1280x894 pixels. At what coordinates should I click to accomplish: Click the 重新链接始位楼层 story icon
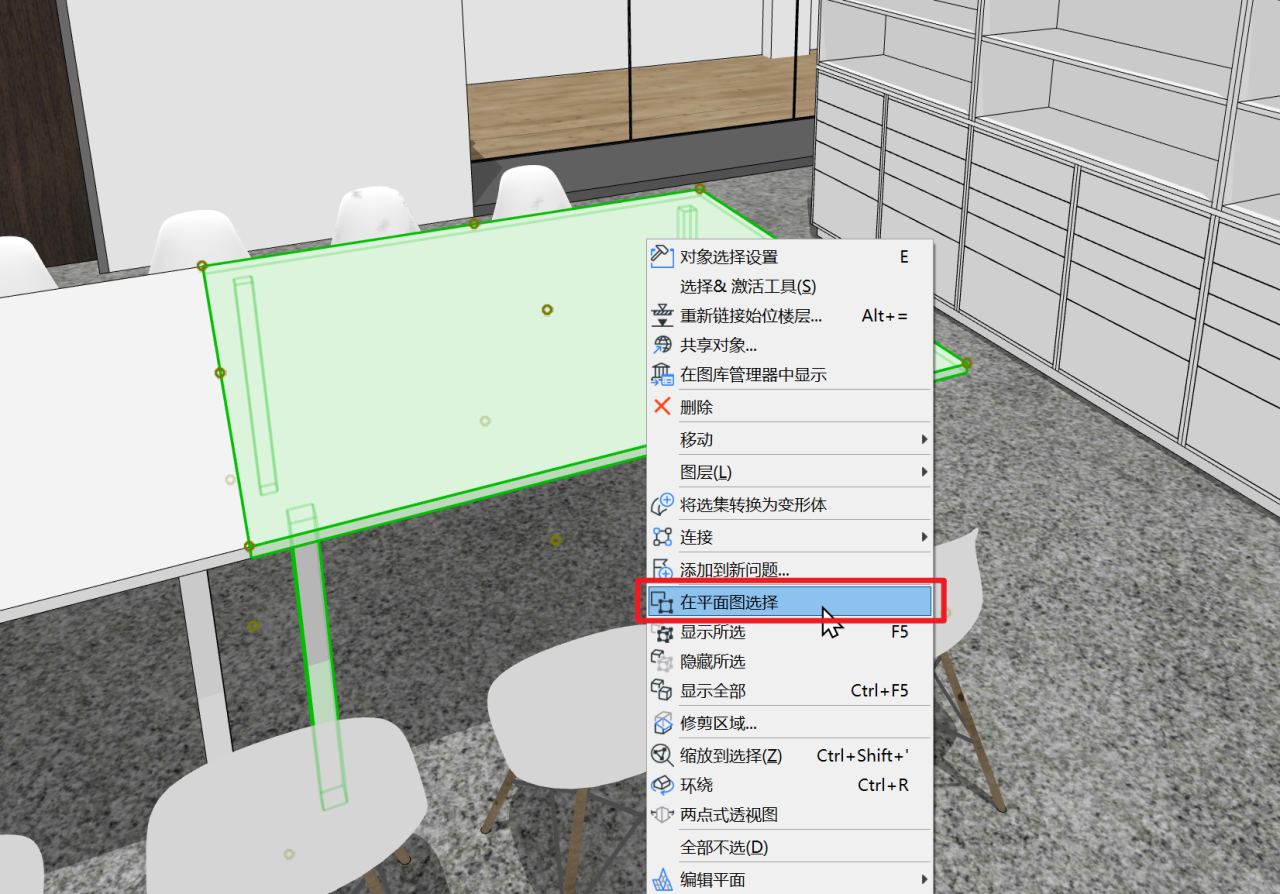tap(662, 315)
